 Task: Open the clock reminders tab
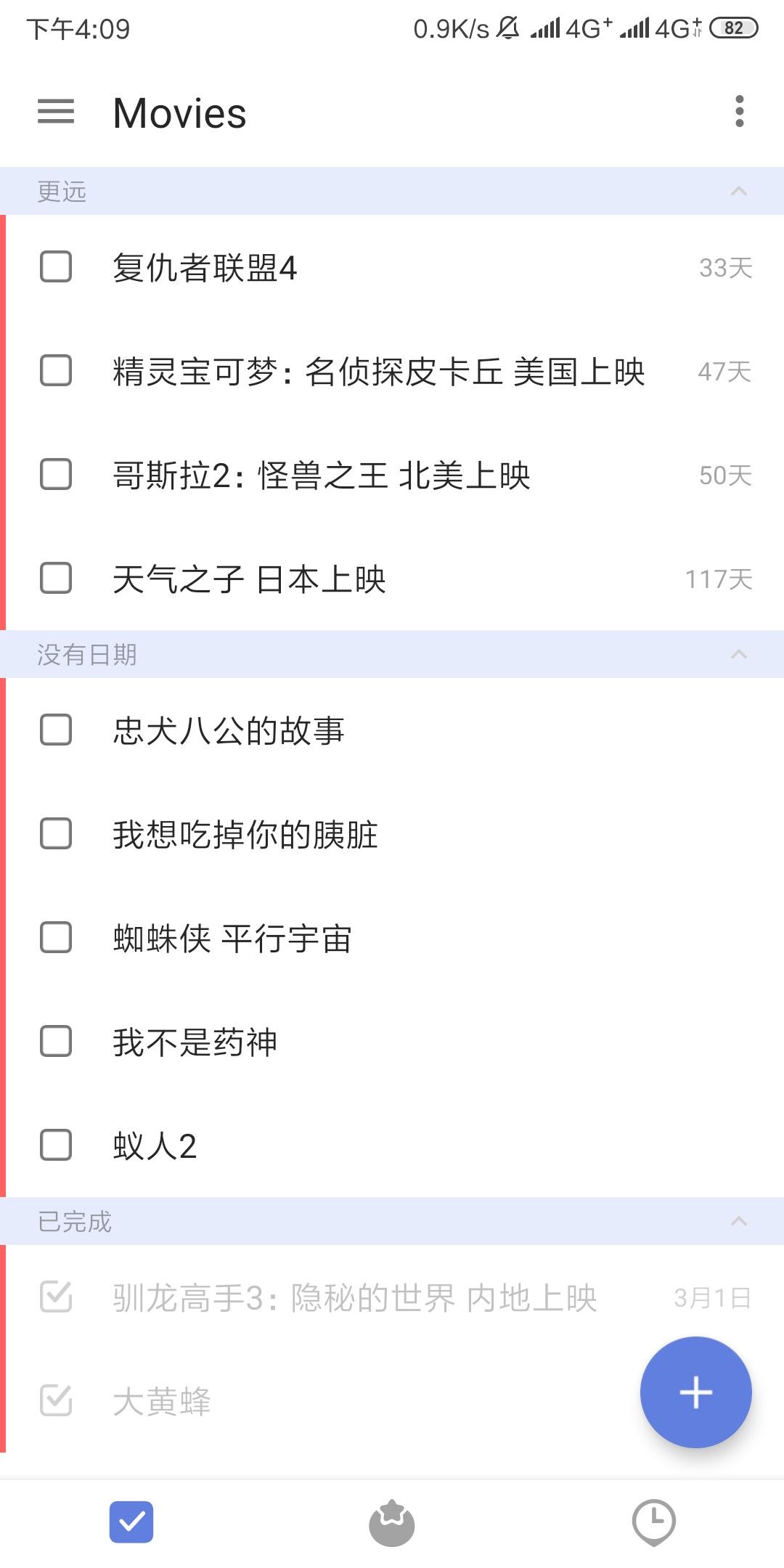(653, 1522)
